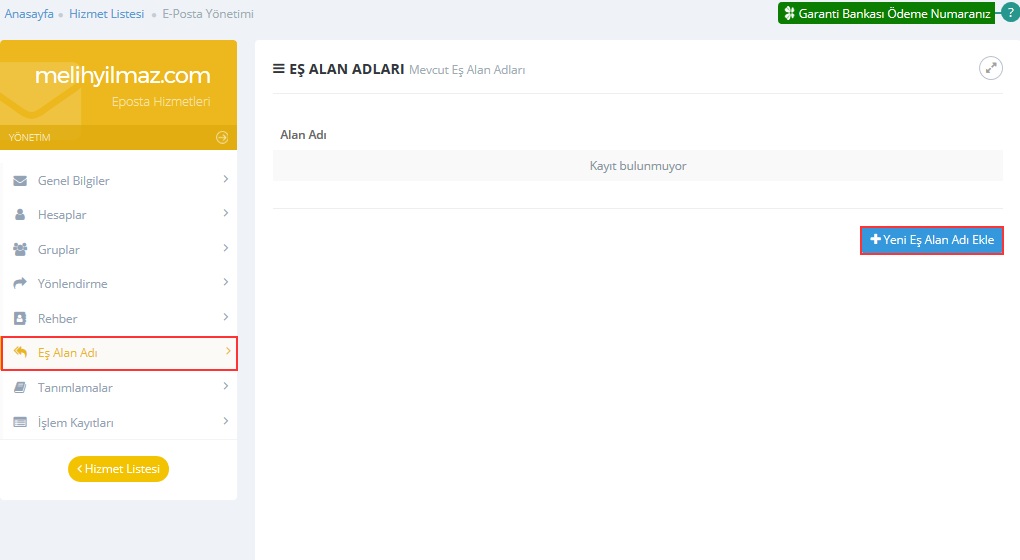Expand the Genel Bilgiler chevron
The height and width of the screenshot is (560, 1020).
click(226, 179)
